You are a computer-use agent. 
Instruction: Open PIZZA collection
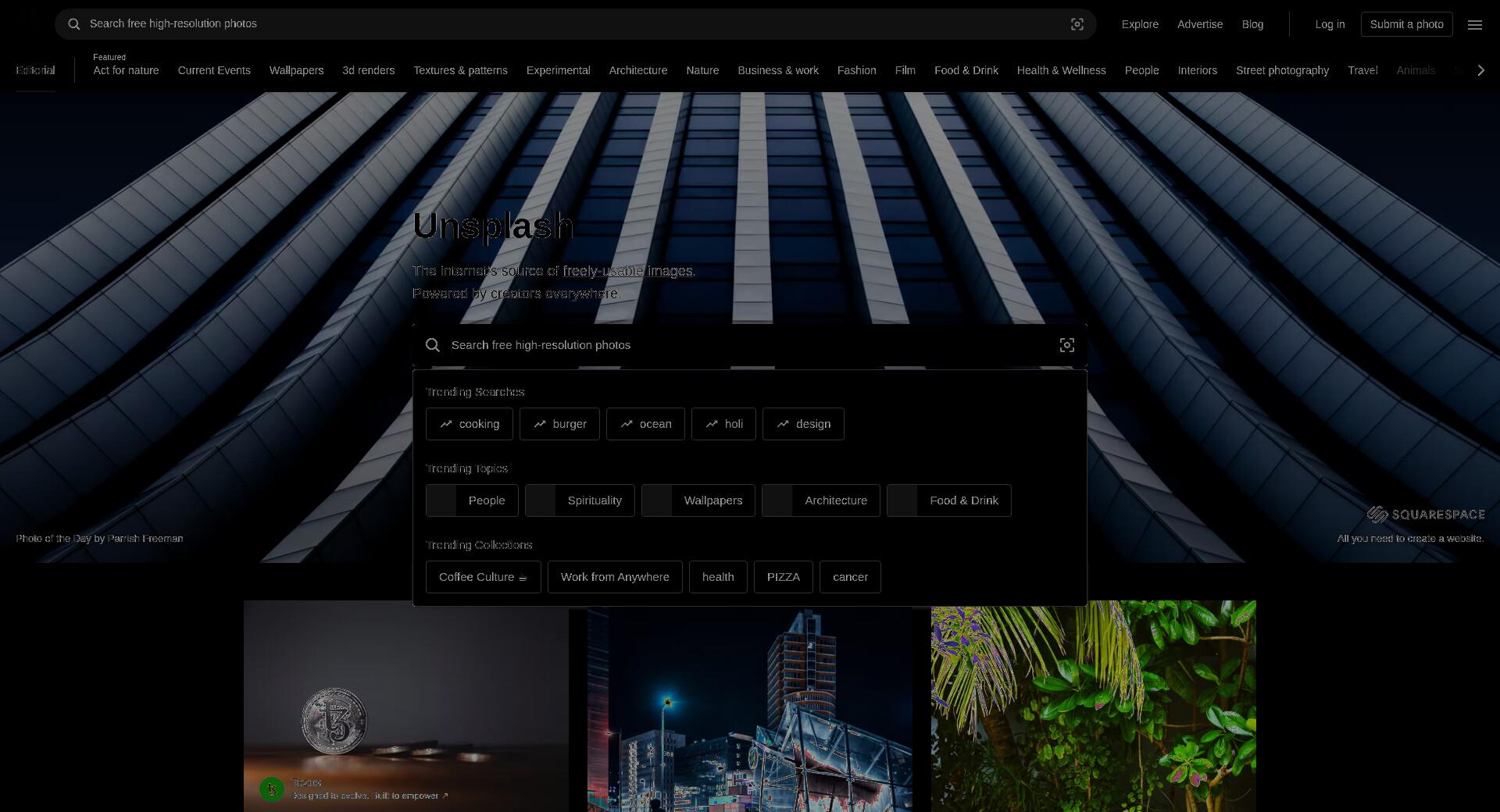tap(784, 577)
